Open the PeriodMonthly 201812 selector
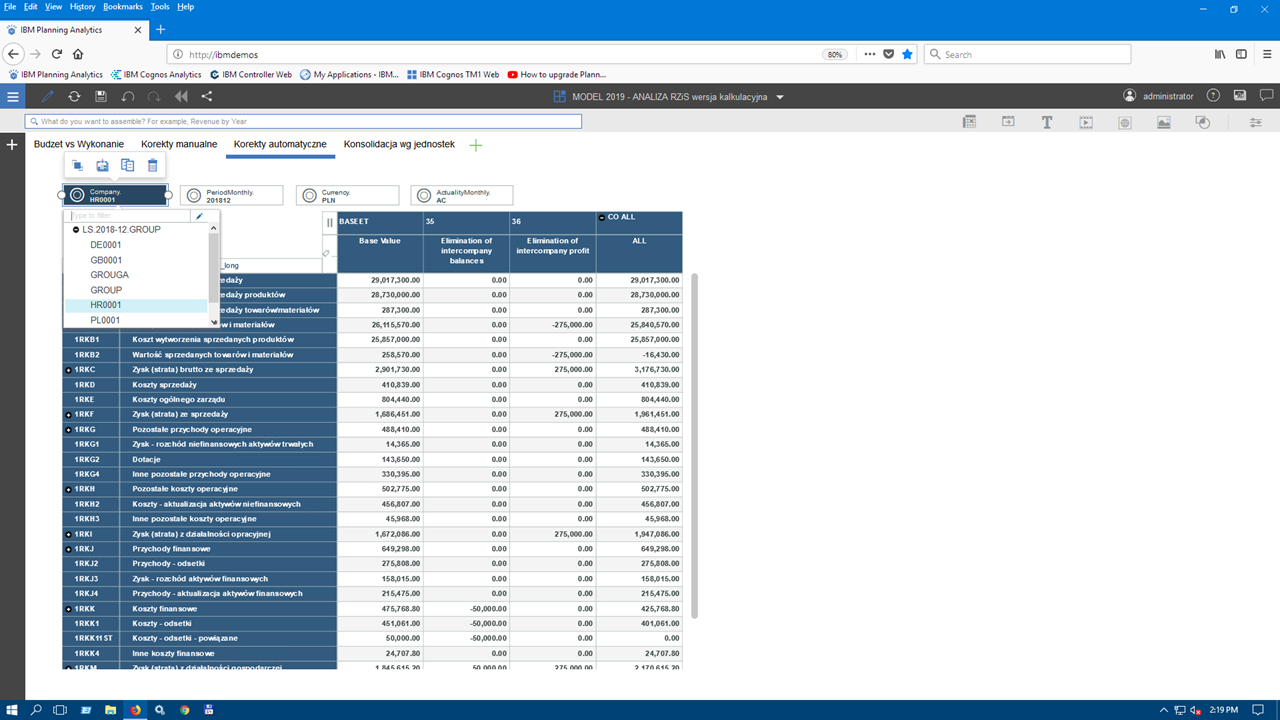The width and height of the screenshot is (1280, 720). click(232, 195)
